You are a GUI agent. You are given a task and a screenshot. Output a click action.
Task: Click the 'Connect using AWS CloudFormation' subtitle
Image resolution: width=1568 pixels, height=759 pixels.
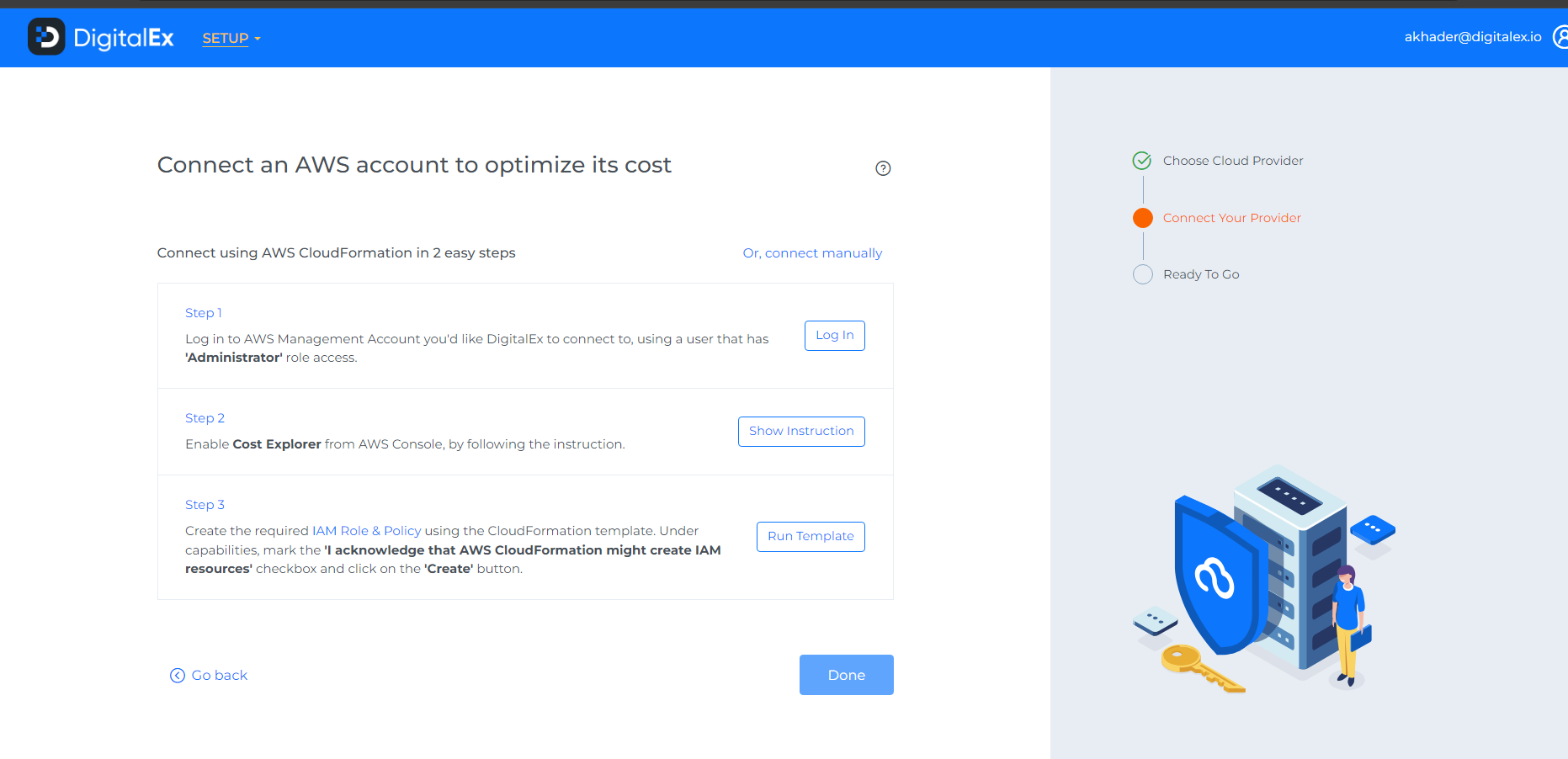pyautogui.click(x=337, y=253)
